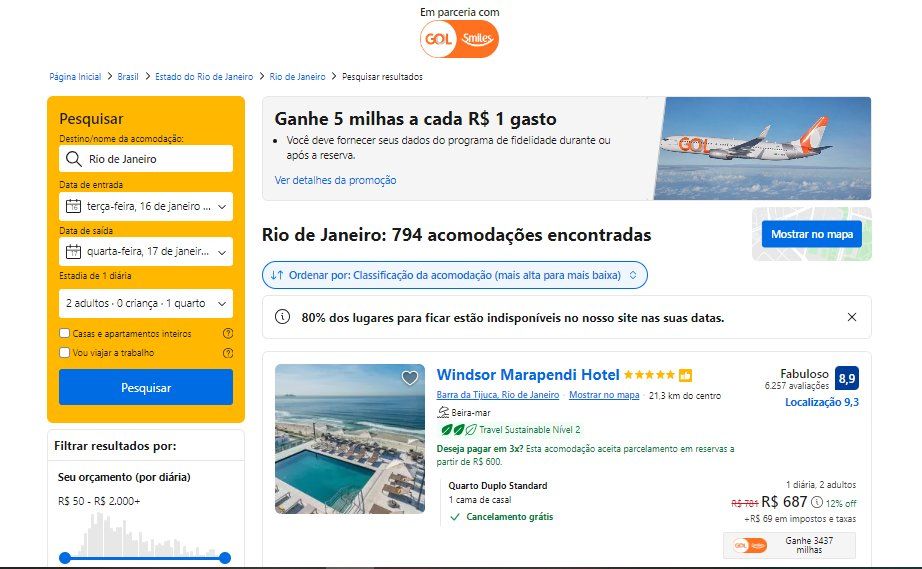Image resolution: width=922 pixels, height=569 pixels.
Task: Enable Casas e apartamentos inteiros checkbox
Action: pyautogui.click(x=65, y=333)
